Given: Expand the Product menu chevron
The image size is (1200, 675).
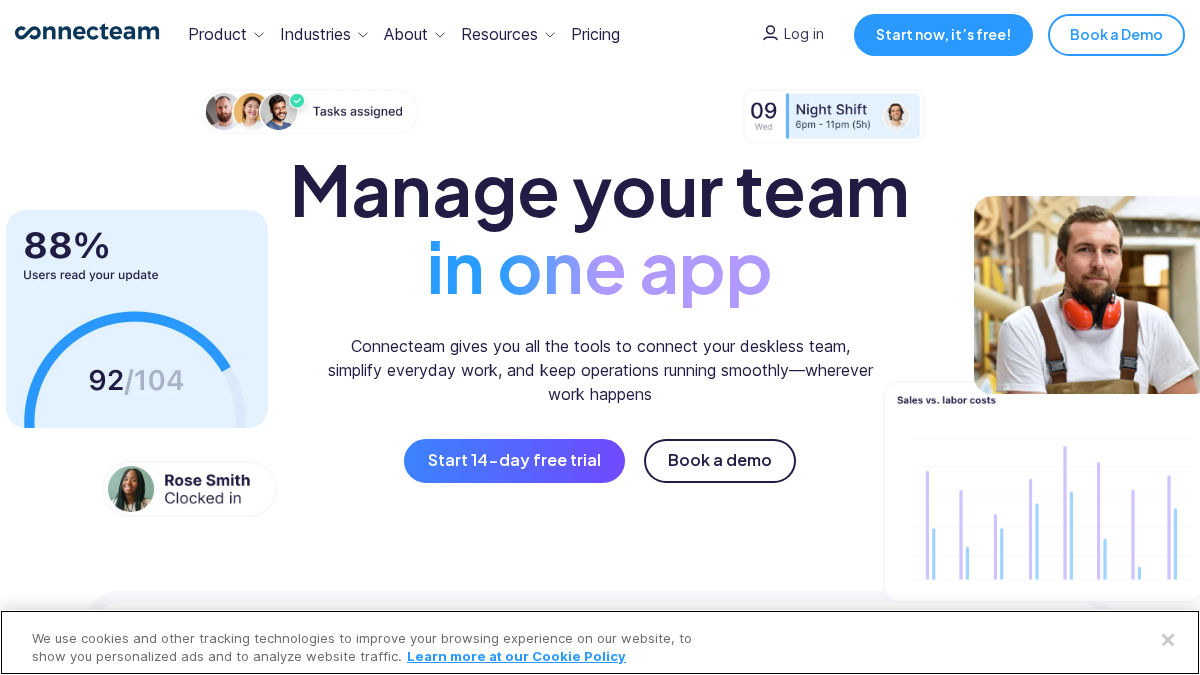Looking at the screenshot, I should (x=259, y=35).
